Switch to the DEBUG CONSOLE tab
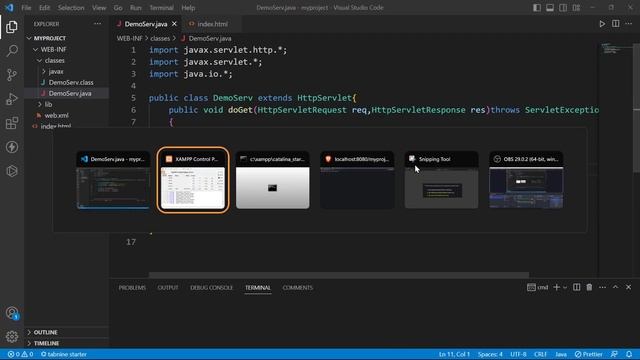 coord(211,288)
